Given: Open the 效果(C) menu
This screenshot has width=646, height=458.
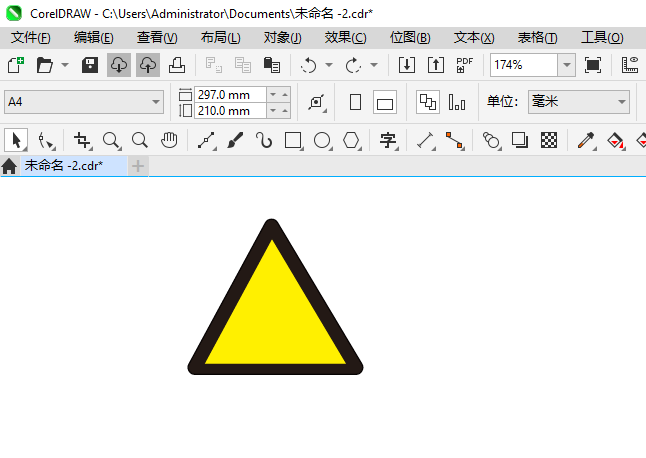Looking at the screenshot, I should 345,38.
